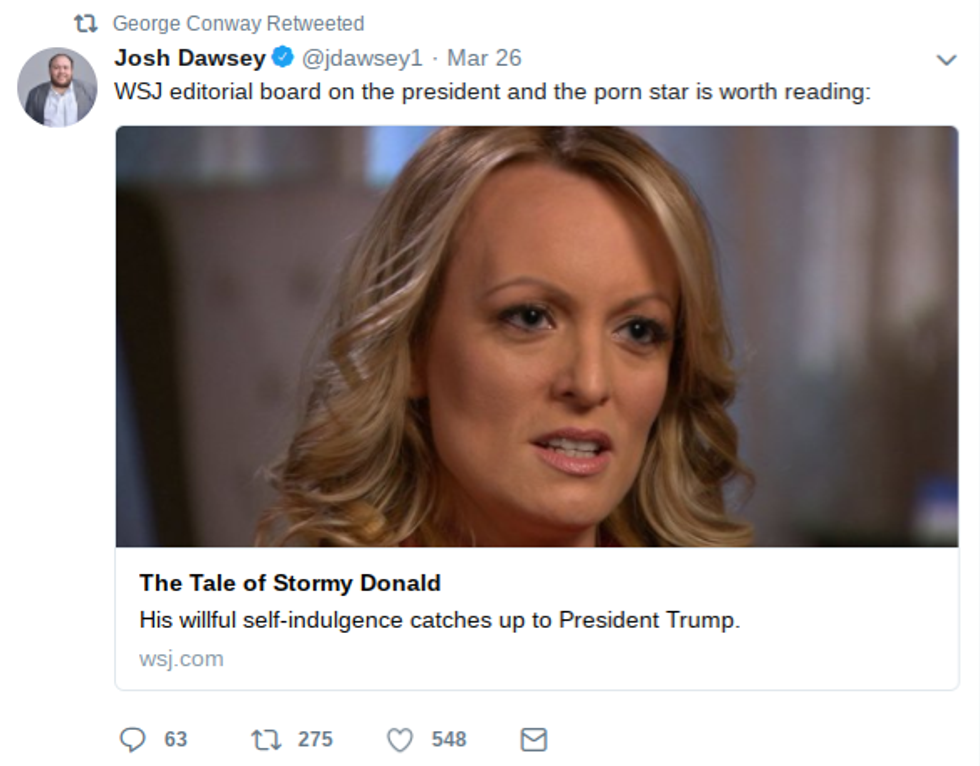Open Josh Dawsey's profile picture
Image resolution: width=980 pixels, height=766 pixels.
[57, 87]
